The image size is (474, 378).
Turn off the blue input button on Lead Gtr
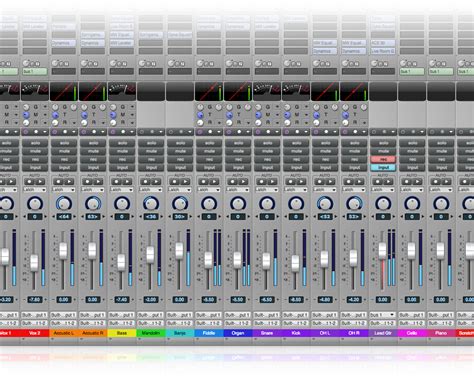pyautogui.click(x=383, y=168)
